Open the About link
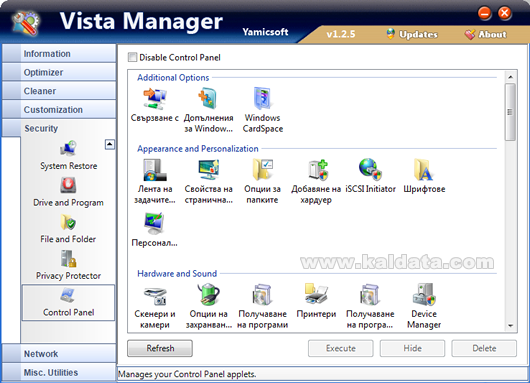 [485, 34]
